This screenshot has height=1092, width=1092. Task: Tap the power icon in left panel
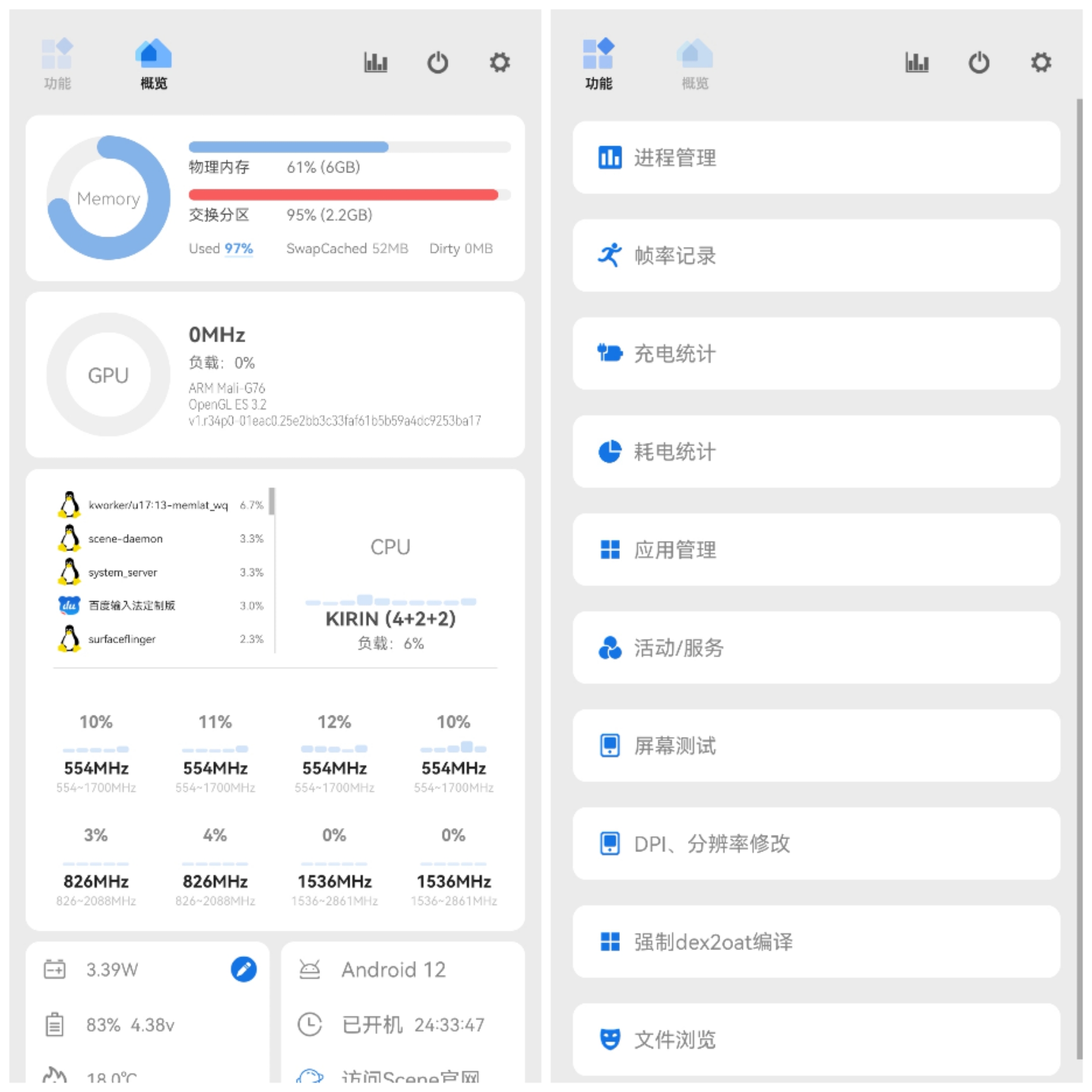(x=437, y=62)
